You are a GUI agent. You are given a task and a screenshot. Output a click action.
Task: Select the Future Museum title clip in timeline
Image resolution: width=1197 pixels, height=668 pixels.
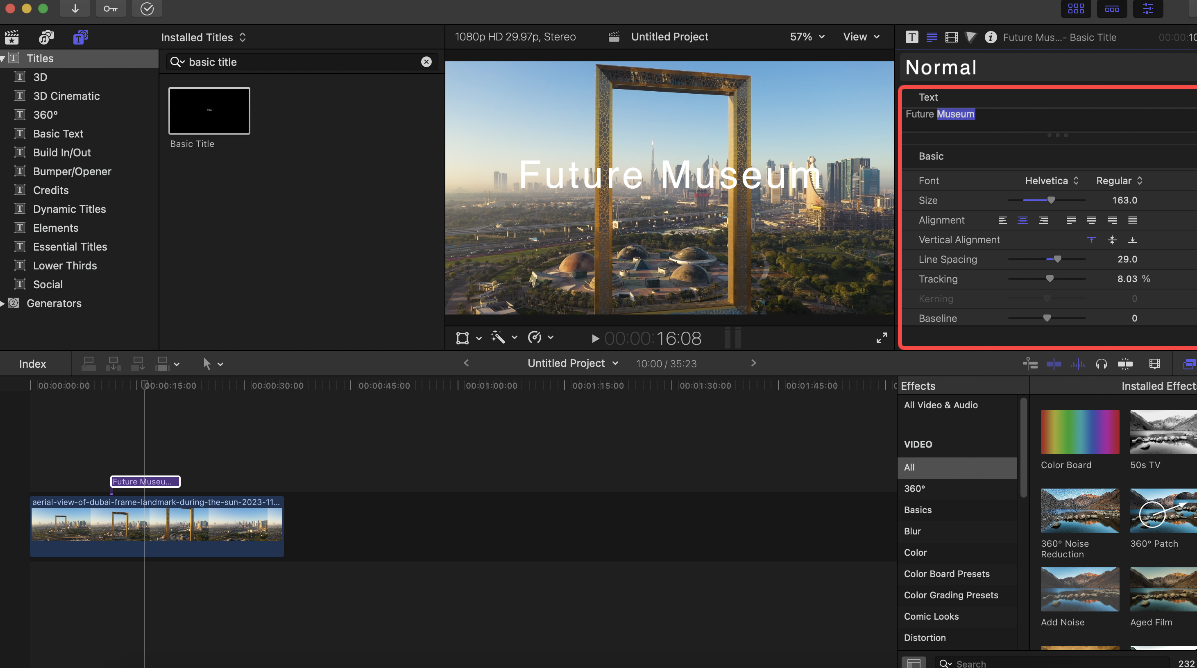[145, 482]
